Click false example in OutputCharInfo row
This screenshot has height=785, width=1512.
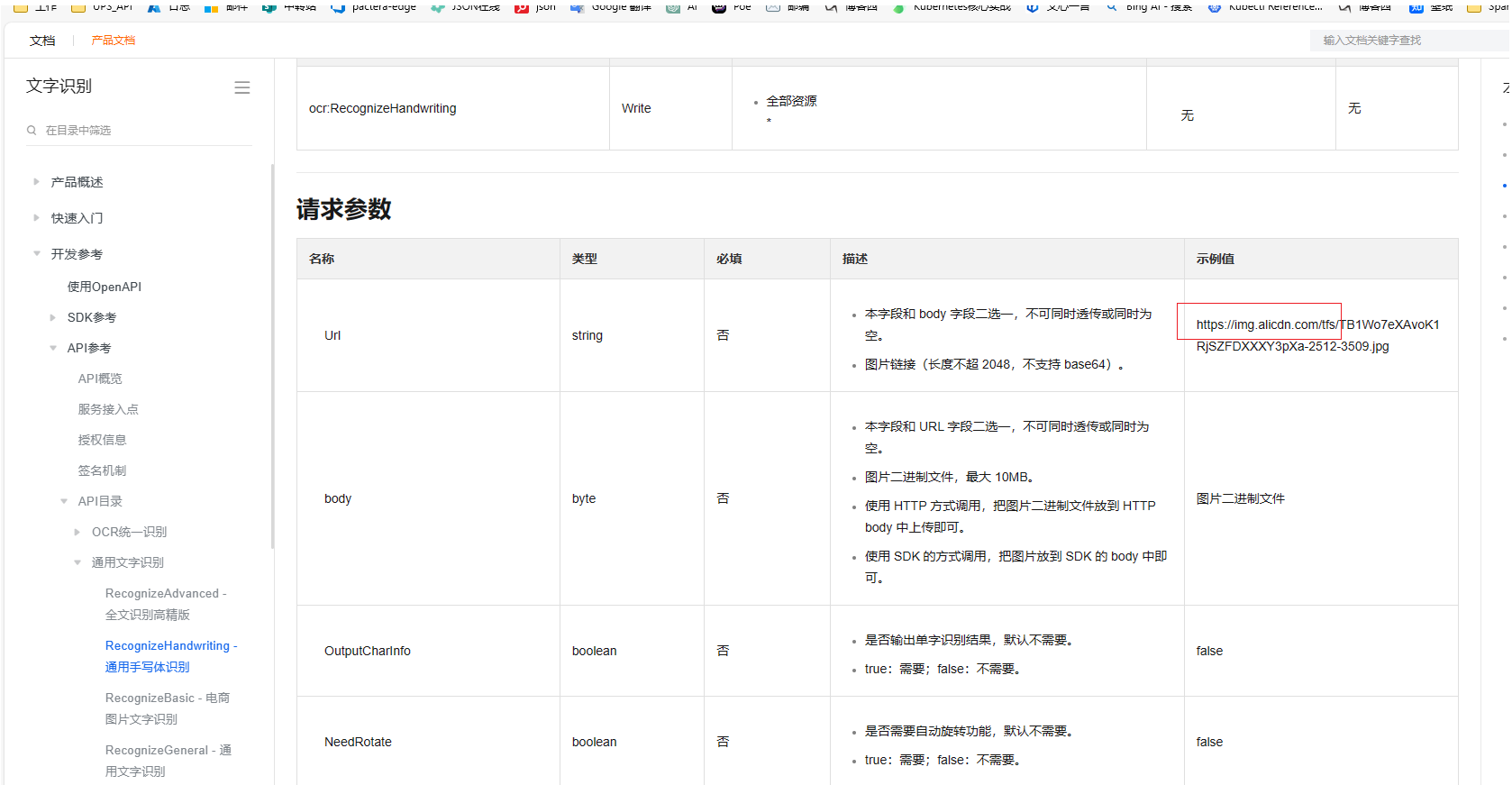pos(1209,651)
